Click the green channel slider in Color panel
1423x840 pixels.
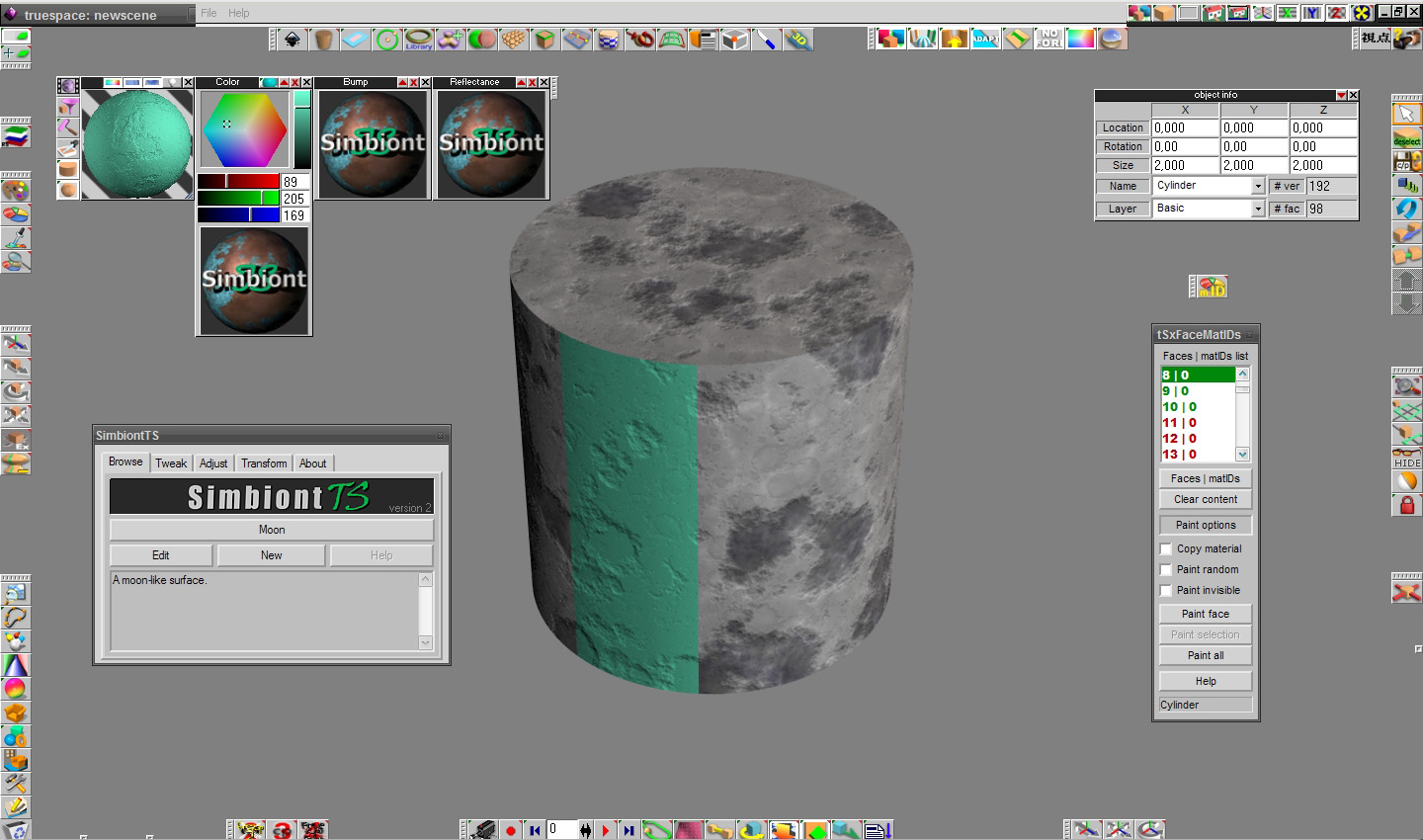coord(238,199)
